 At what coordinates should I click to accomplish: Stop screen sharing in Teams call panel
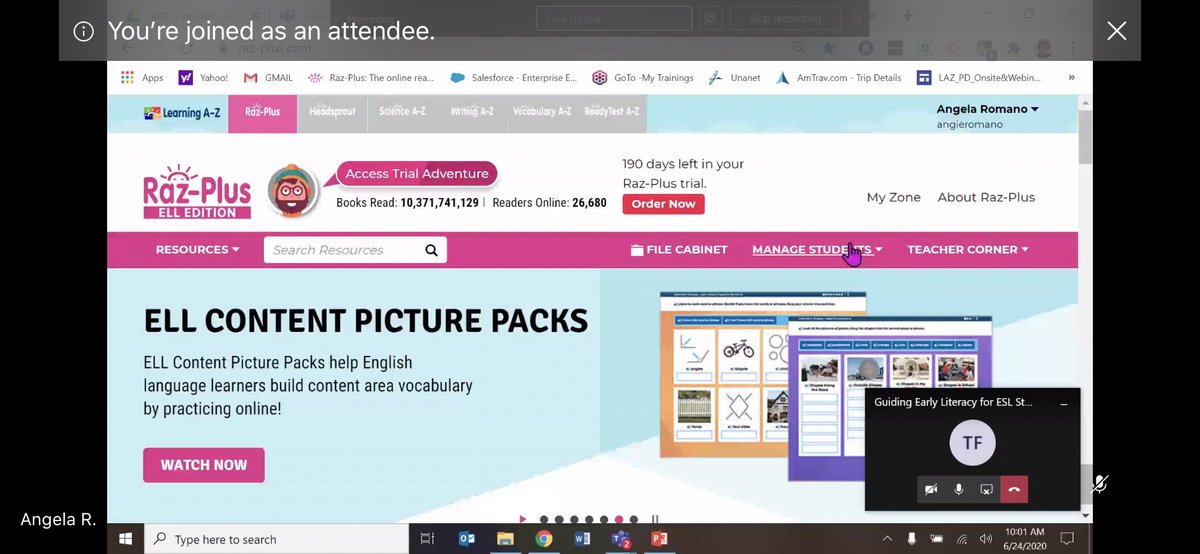986,489
